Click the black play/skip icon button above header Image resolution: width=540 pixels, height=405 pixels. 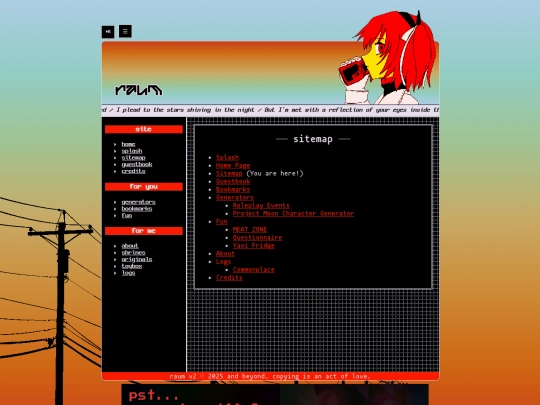[108, 32]
